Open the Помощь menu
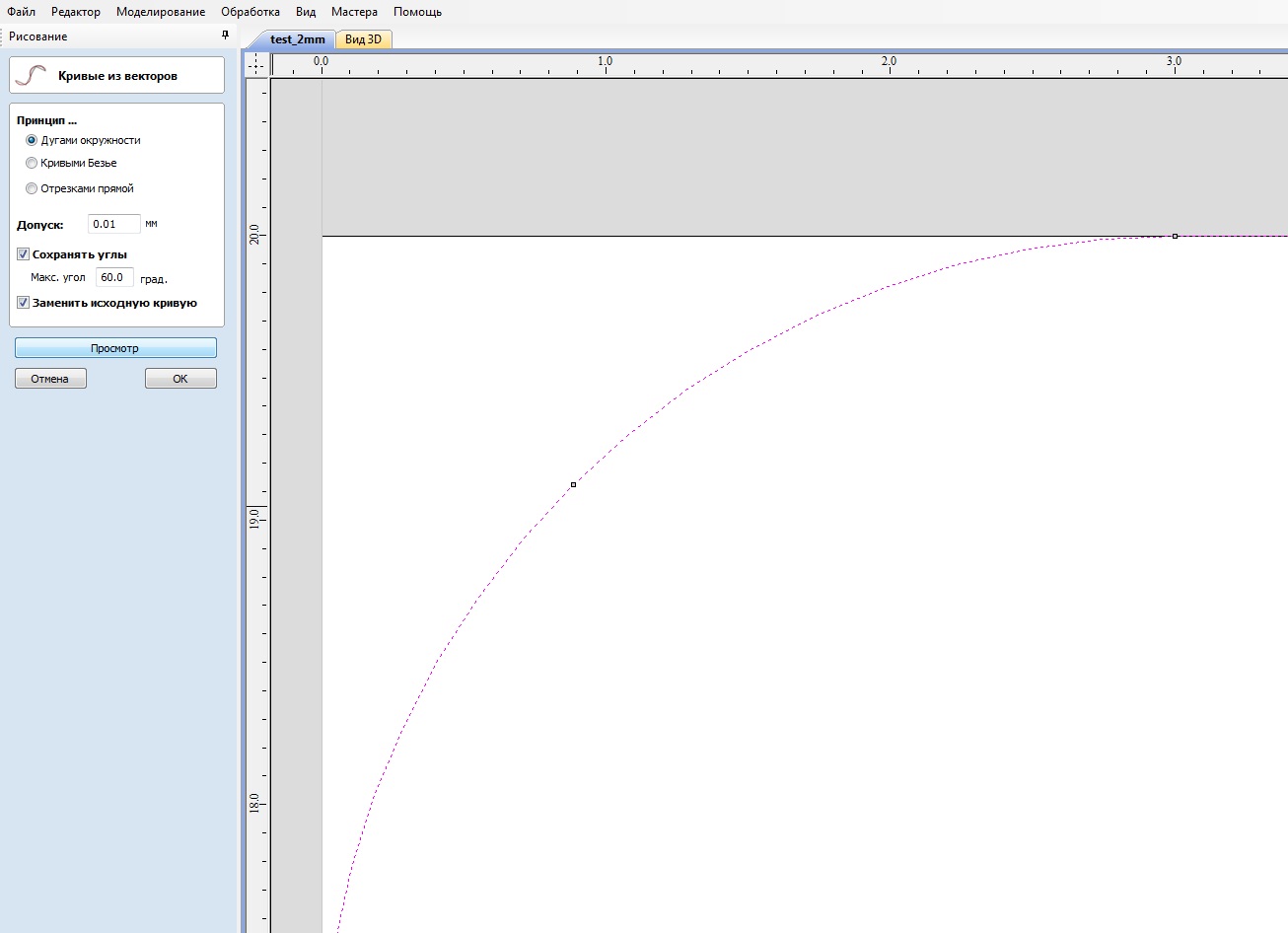1288x933 pixels. click(x=417, y=12)
